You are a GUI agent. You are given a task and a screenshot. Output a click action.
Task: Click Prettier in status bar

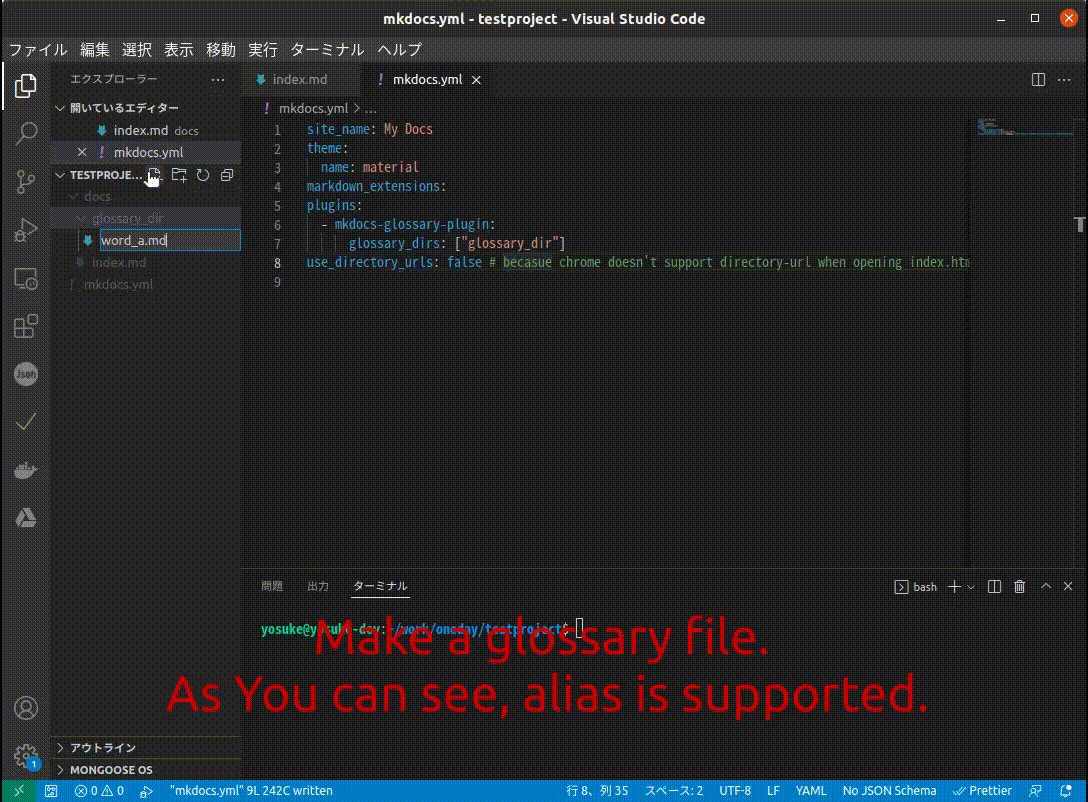click(x=982, y=791)
